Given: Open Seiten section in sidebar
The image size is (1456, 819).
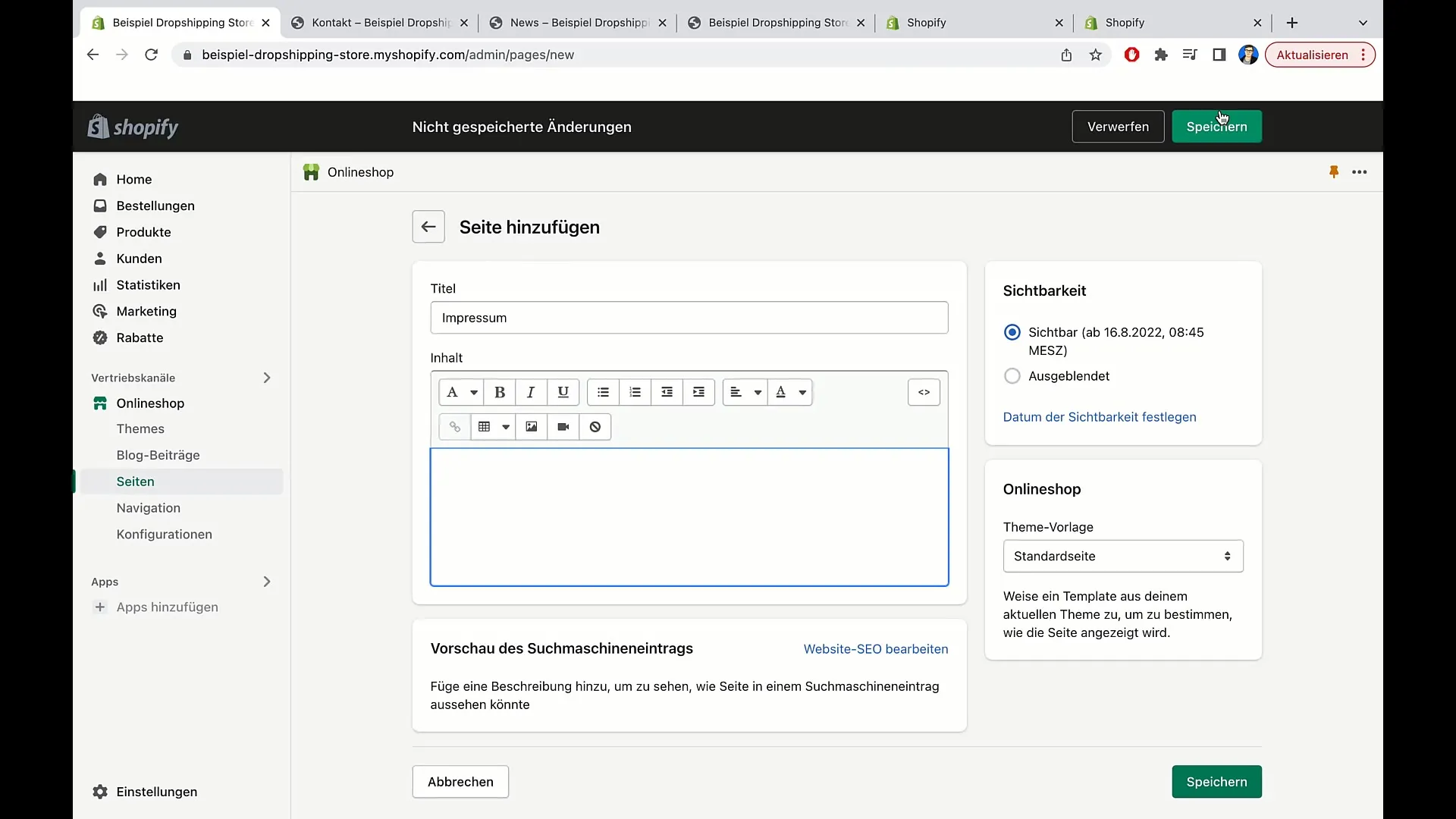Looking at the screenshot, I should pos(135,481).
